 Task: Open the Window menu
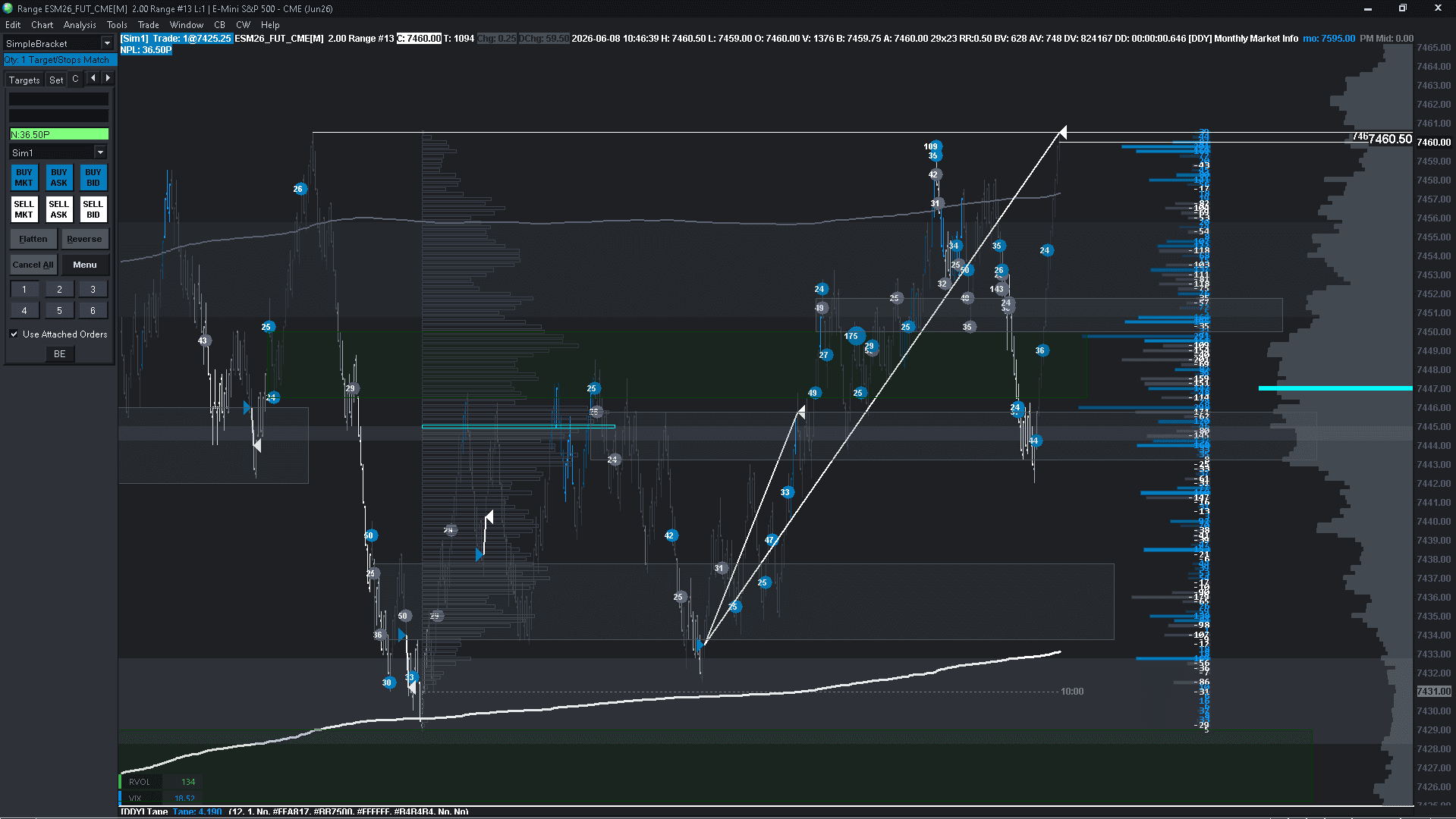[187, 25]
